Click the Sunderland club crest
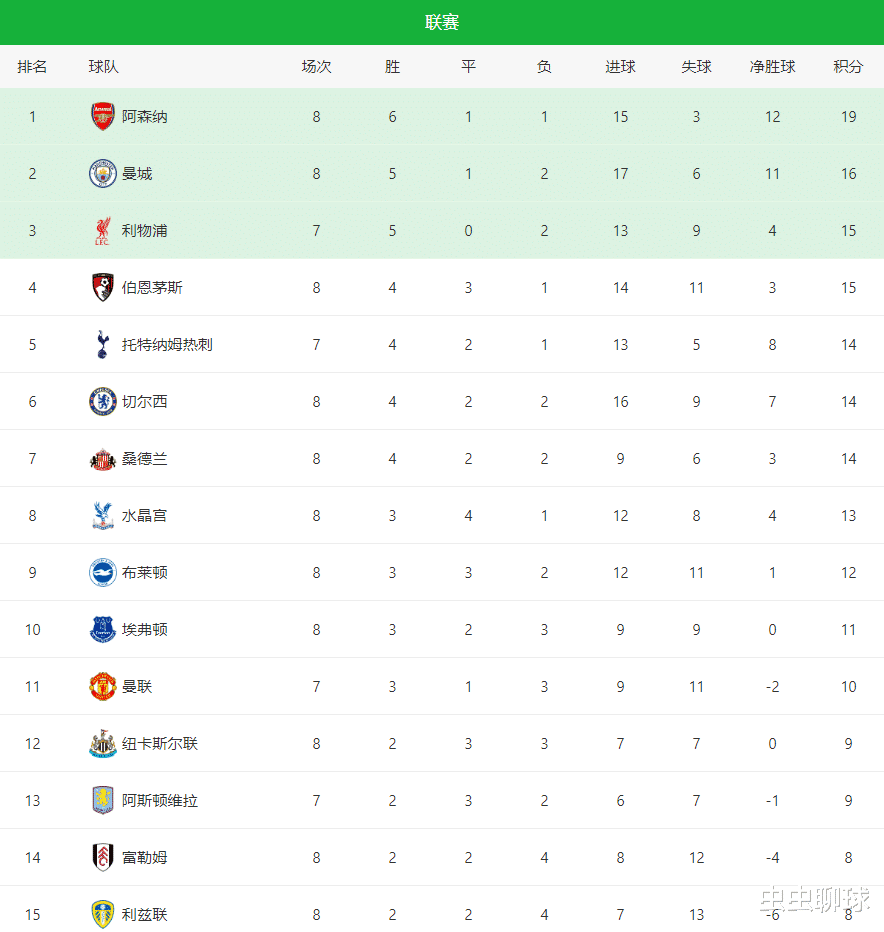This screenshot has height=932, width=884. (x=103, y=459)
